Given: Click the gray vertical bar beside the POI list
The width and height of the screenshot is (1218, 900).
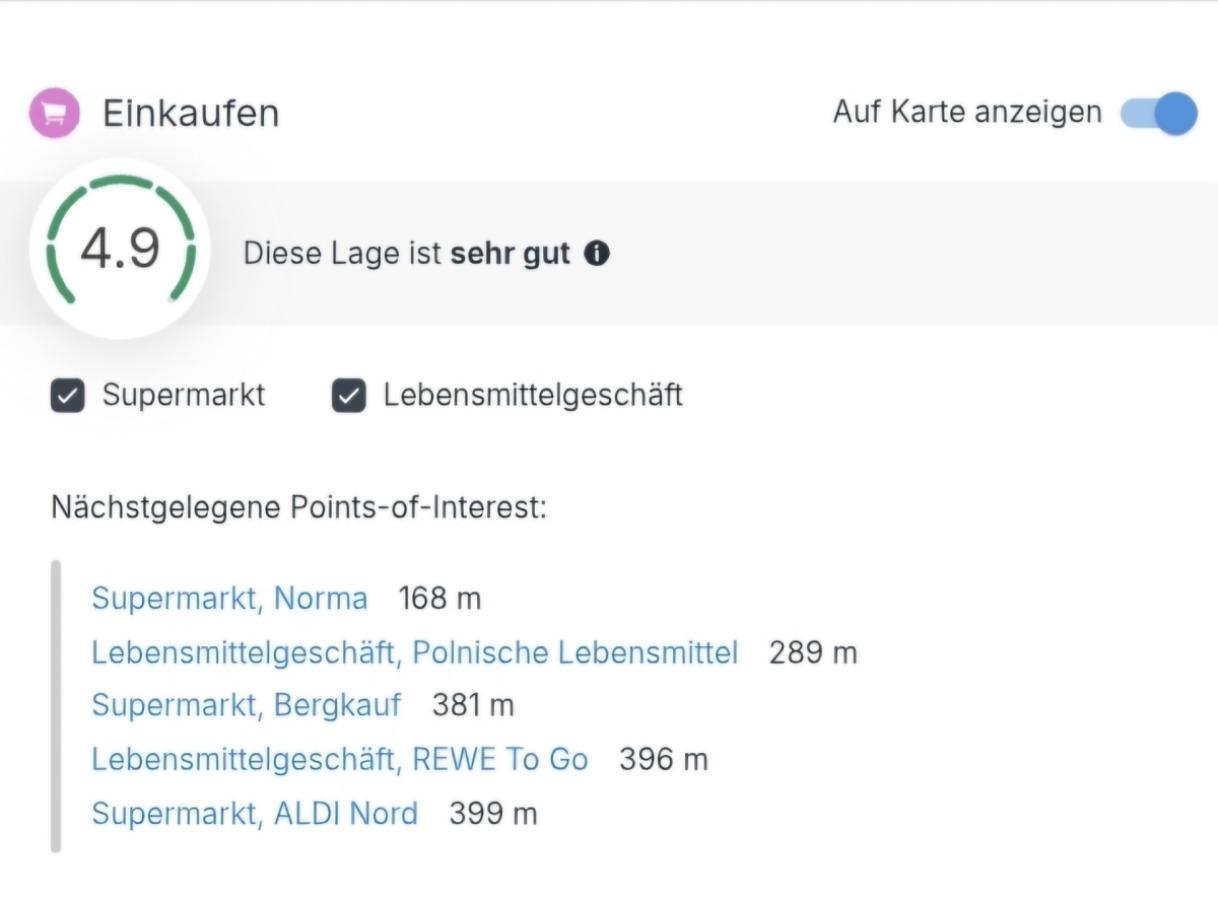Looking at the screenshot, I should (57, 705).
